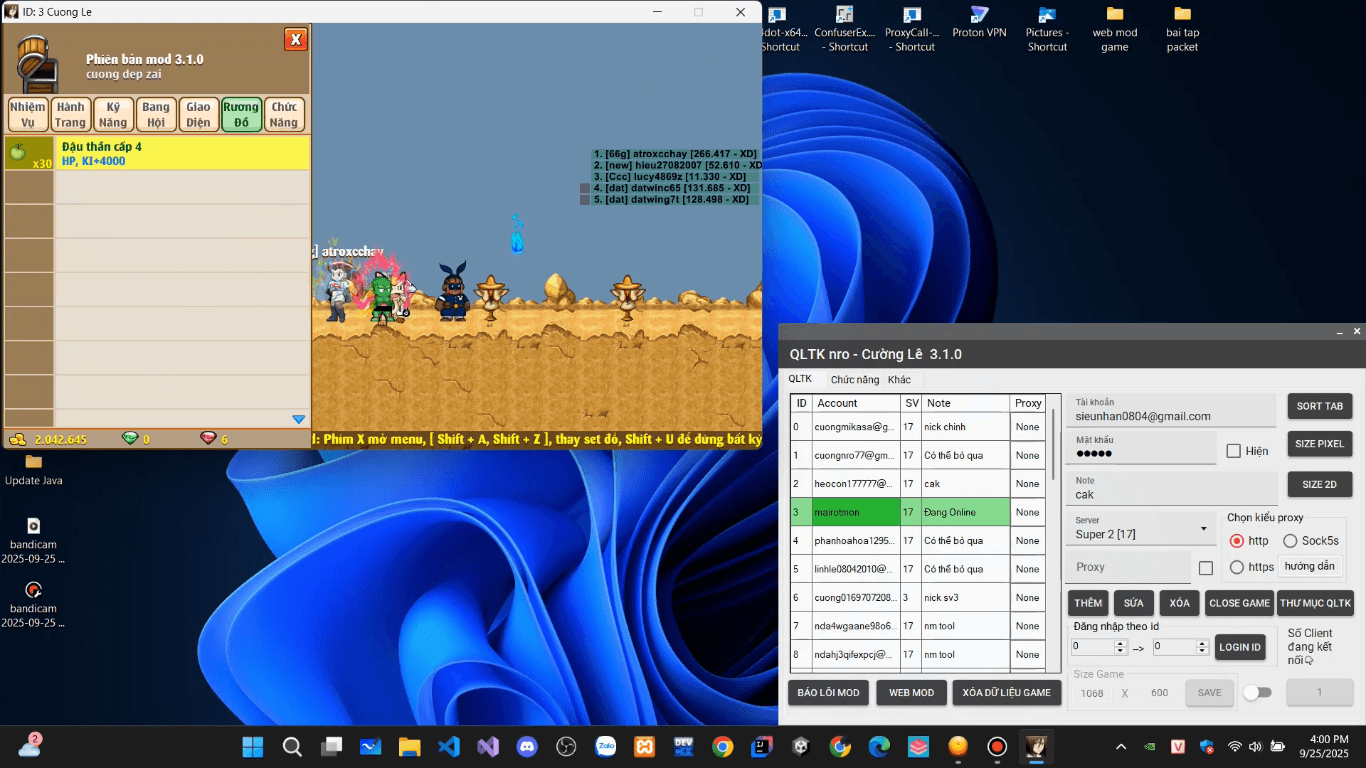Click into the Proxy input field
This screenshot has height=768, width=1366.
(1129, 567)
